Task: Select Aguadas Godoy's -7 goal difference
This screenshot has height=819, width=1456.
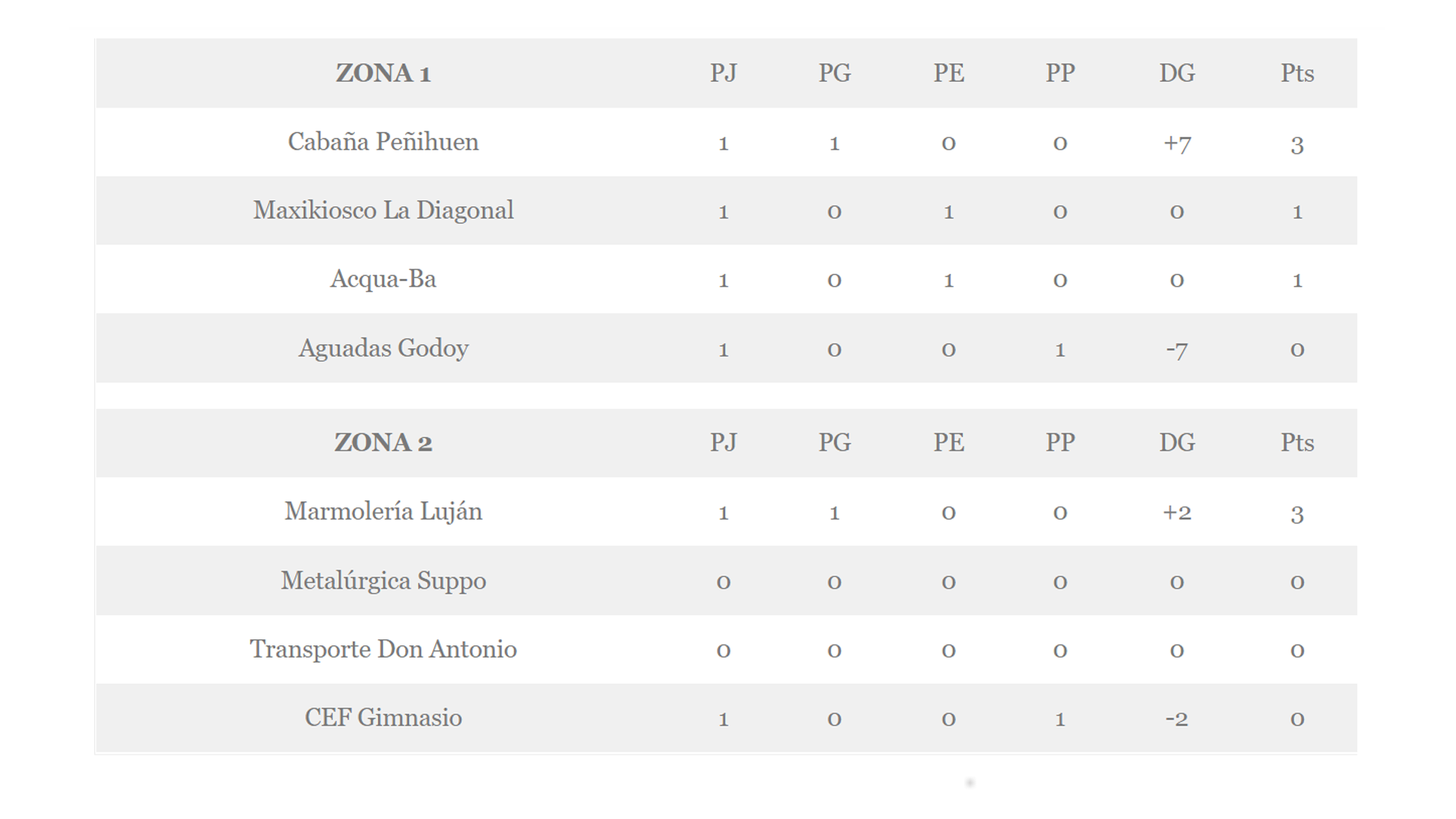Action: [1176, 349]
